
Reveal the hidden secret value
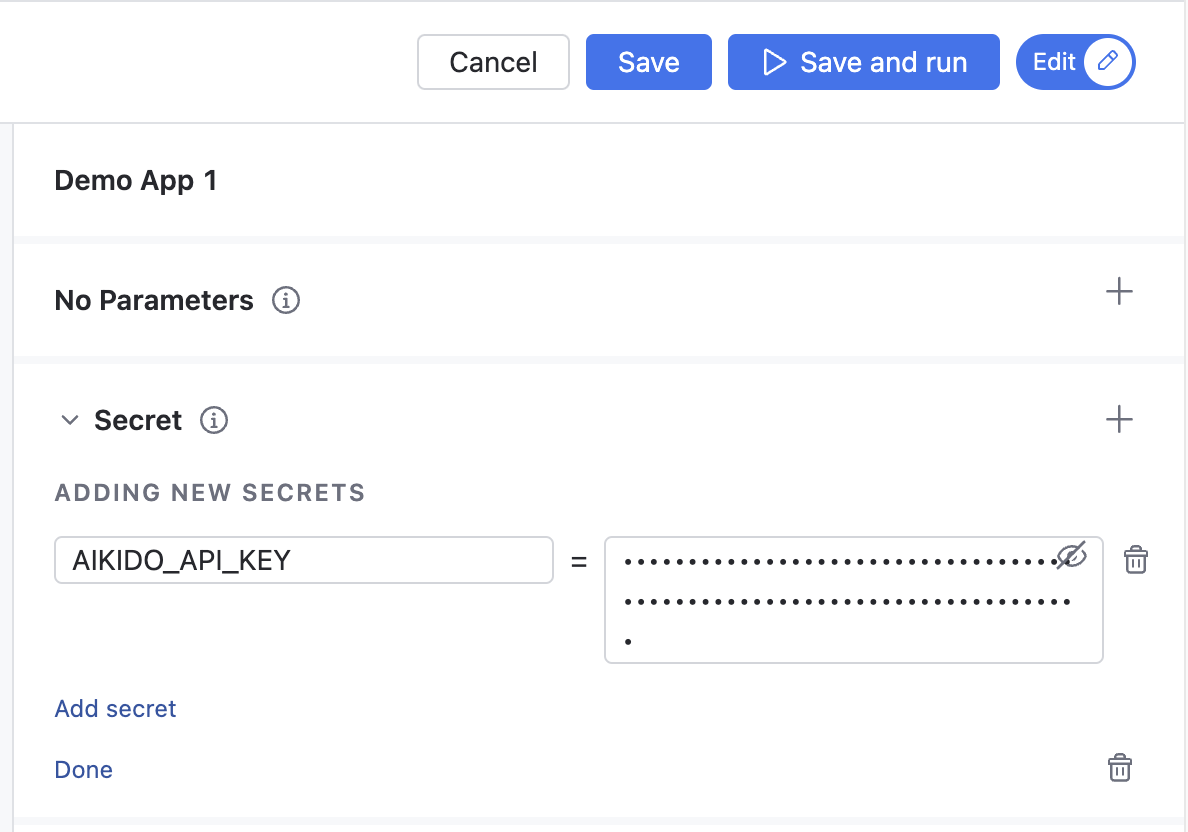click(1072, 556)
